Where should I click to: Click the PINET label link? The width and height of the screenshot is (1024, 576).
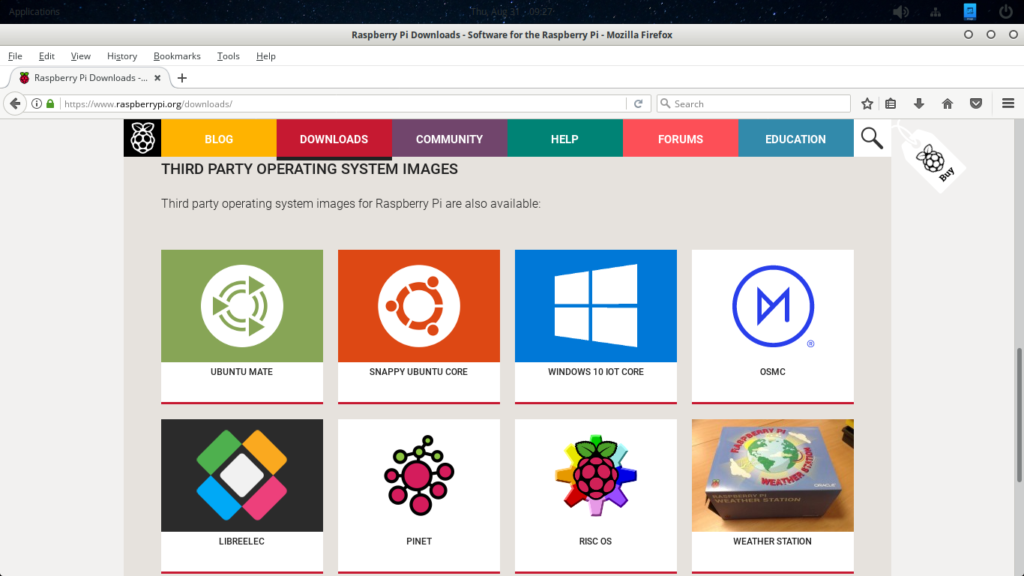pos(419,541)
